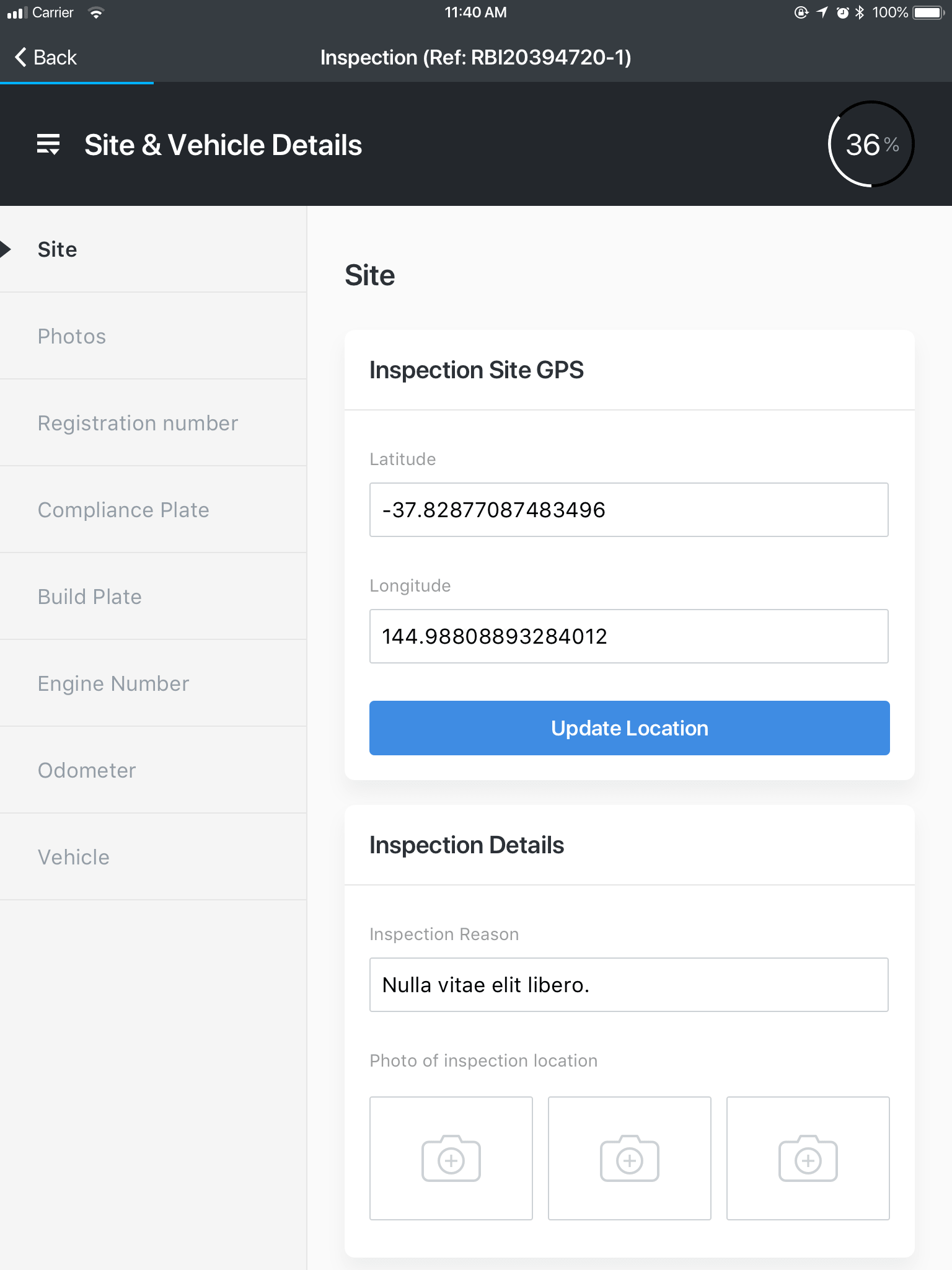Open the Vehicle section
This screenshot has height=1270, width=952.
[x=74, y=857]
